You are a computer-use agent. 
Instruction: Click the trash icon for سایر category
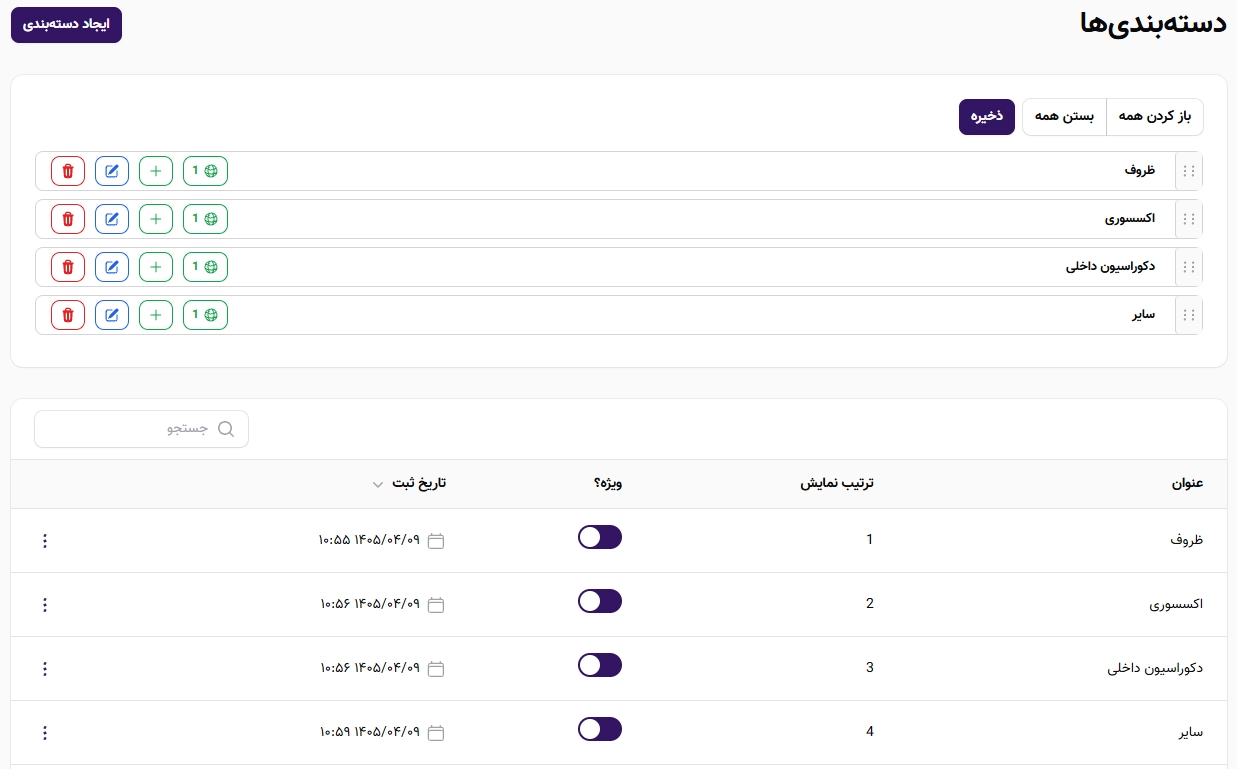[x=68, y=315]
